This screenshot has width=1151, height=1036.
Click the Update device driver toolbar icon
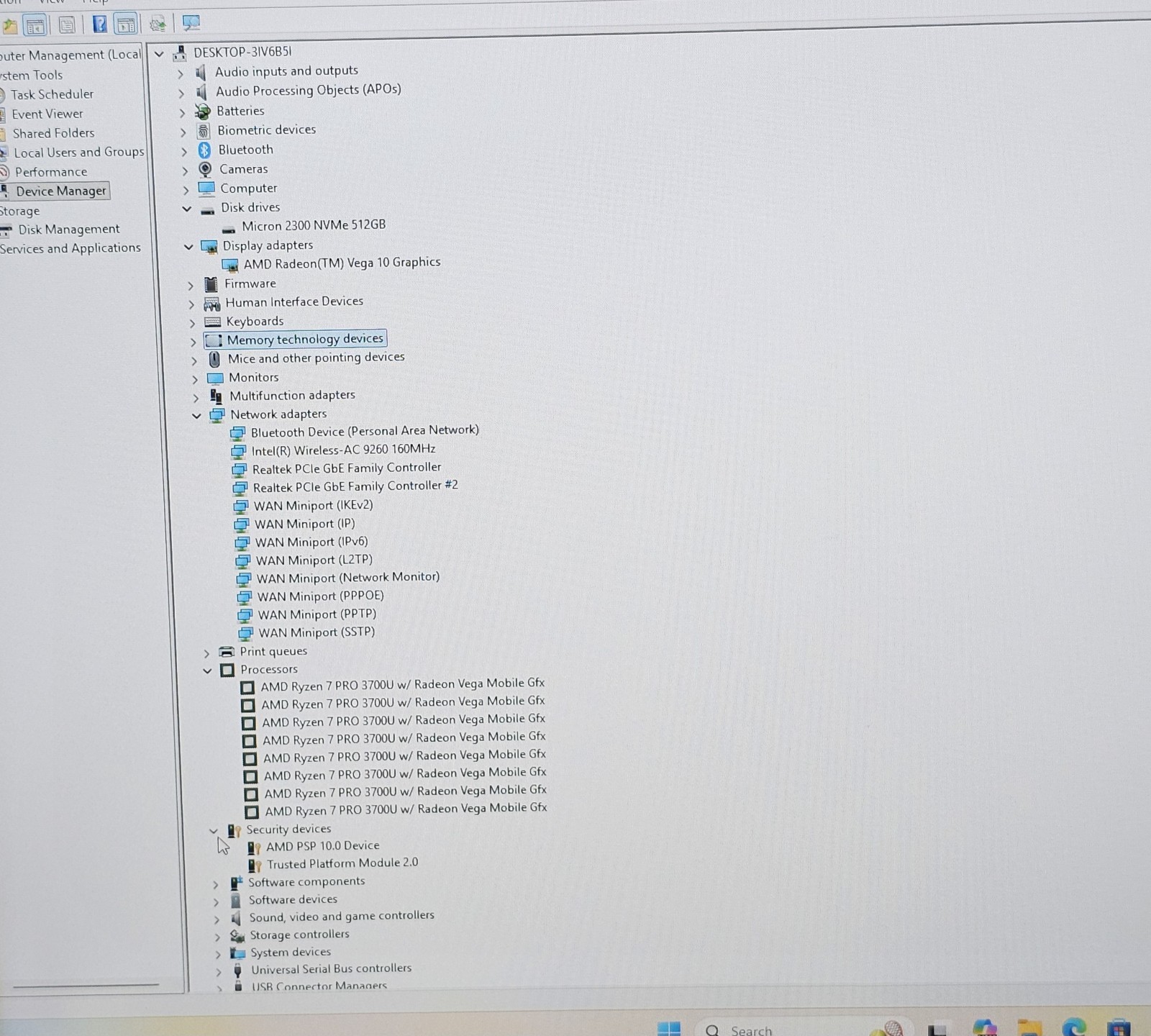[158, 24]
